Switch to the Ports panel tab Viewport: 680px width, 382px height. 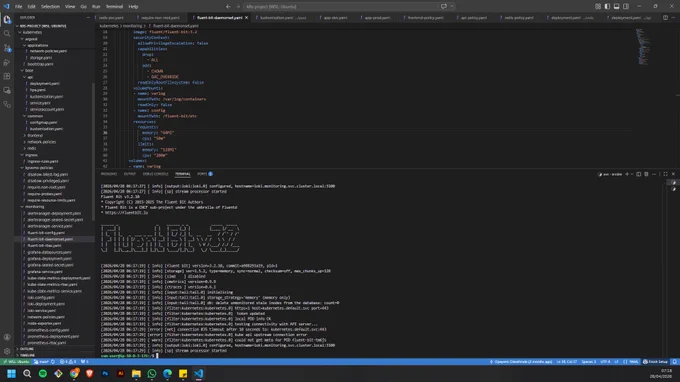[204, 174]
